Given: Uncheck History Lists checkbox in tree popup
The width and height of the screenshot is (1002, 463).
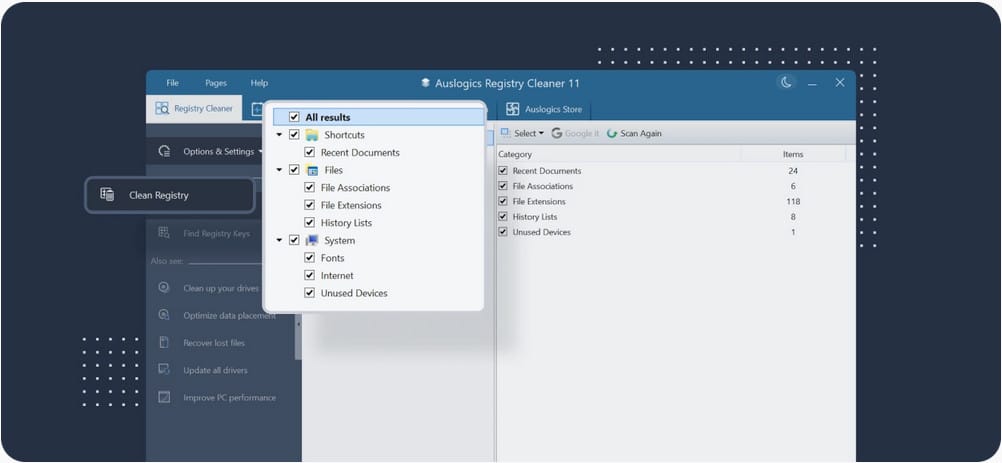Looking at the screenshot, I should [309, 223].
